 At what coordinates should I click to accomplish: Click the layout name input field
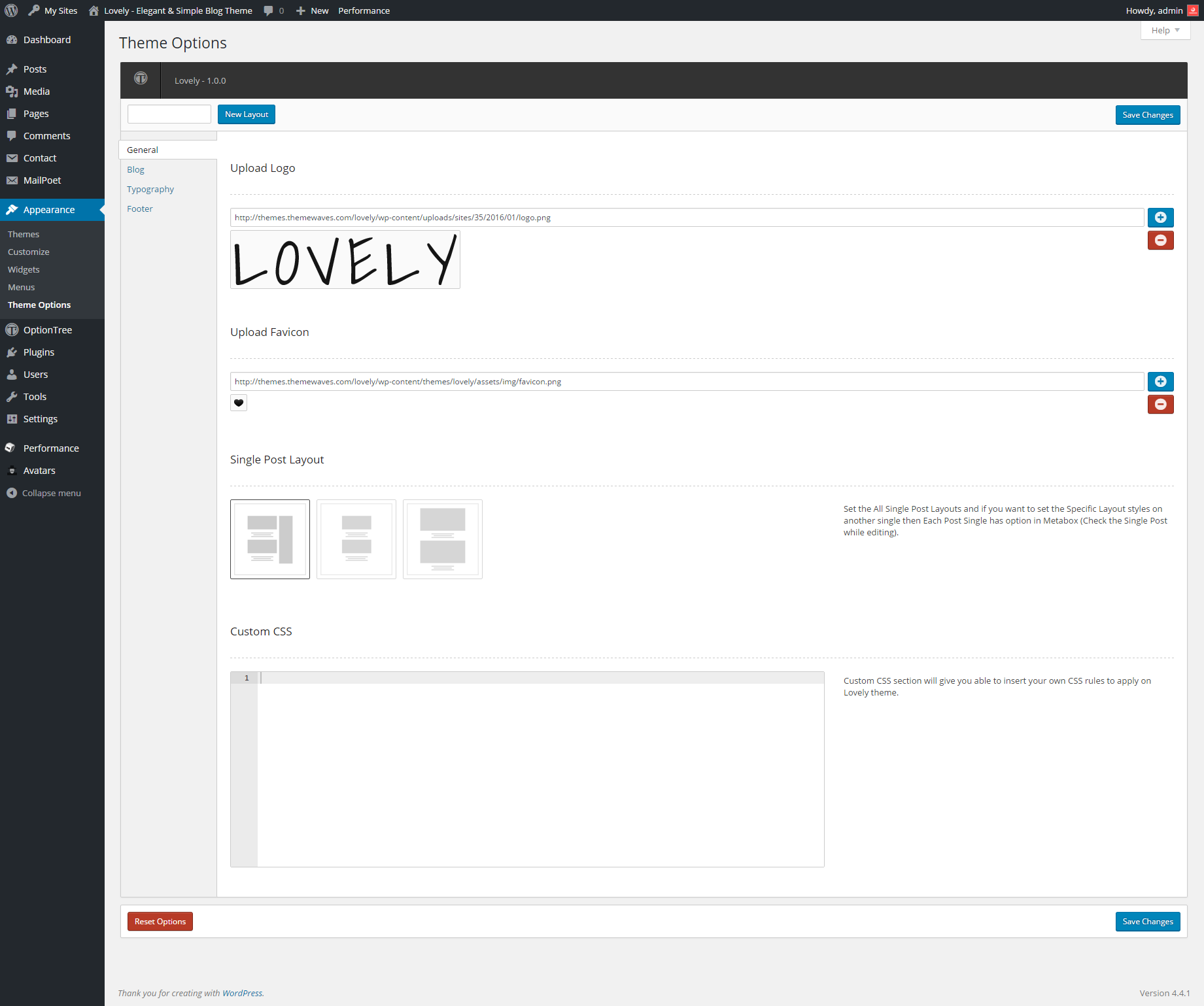169,114
